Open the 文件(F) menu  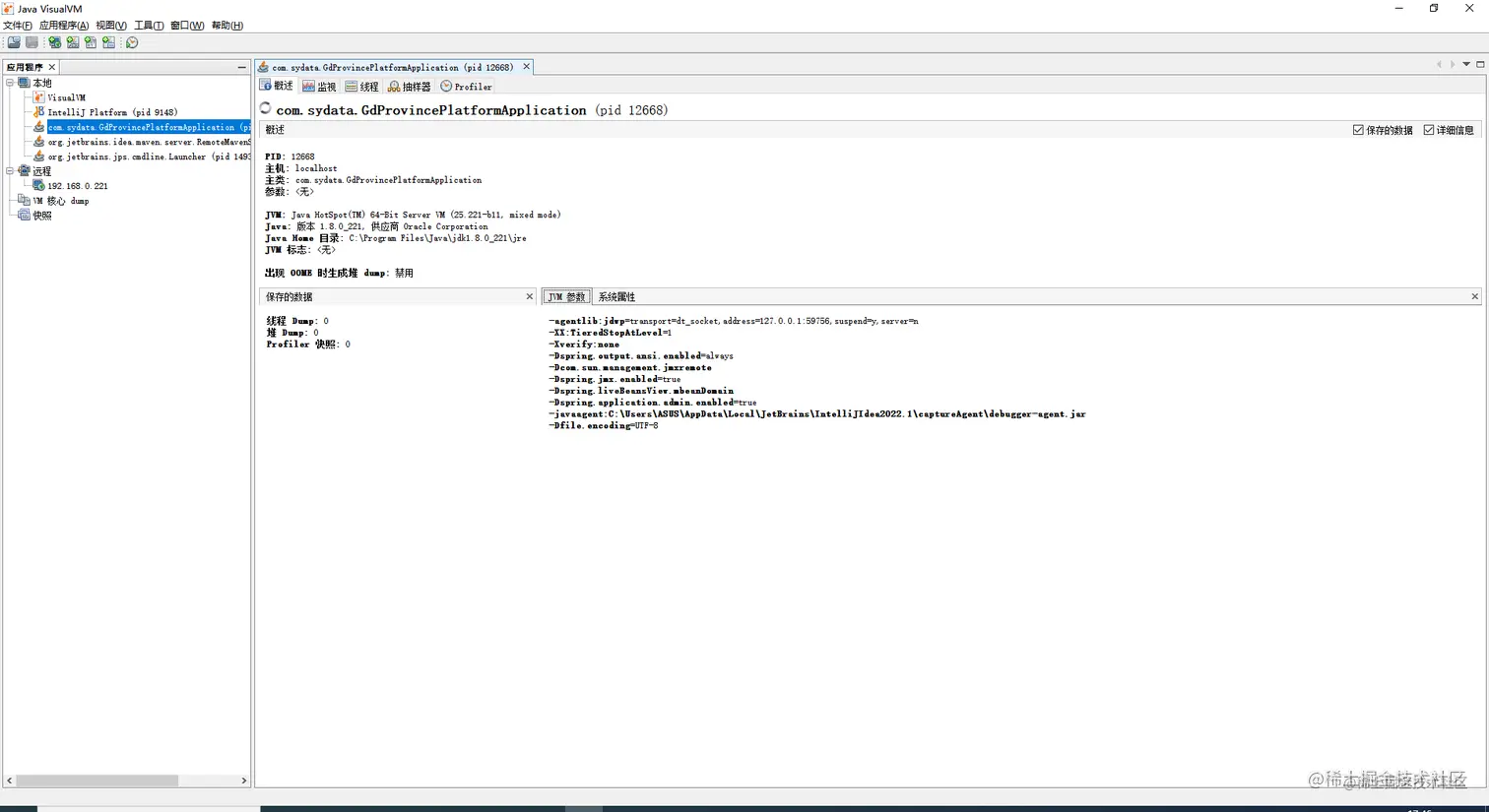(17, 26)
